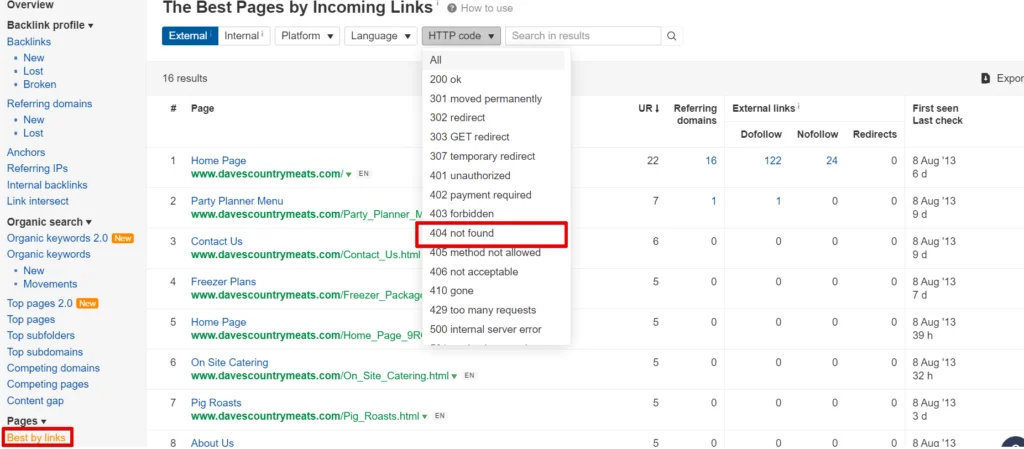This screenshot has width=1024, height=449.
Task: Open Referring IPs sidebar link
Action: click(x=37, y=169)
